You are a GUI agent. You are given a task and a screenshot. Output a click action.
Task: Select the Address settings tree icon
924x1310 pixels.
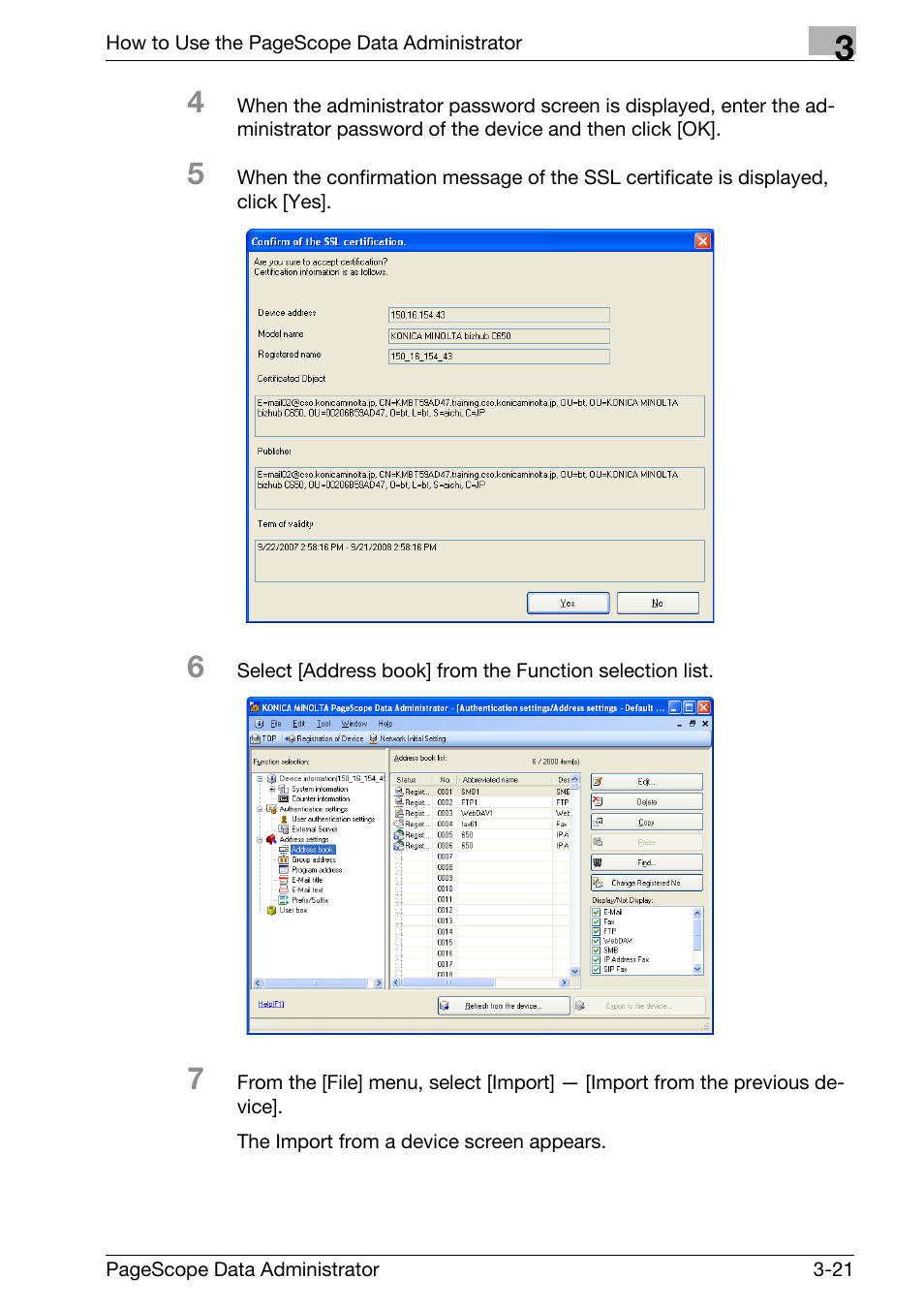(272, 840)
